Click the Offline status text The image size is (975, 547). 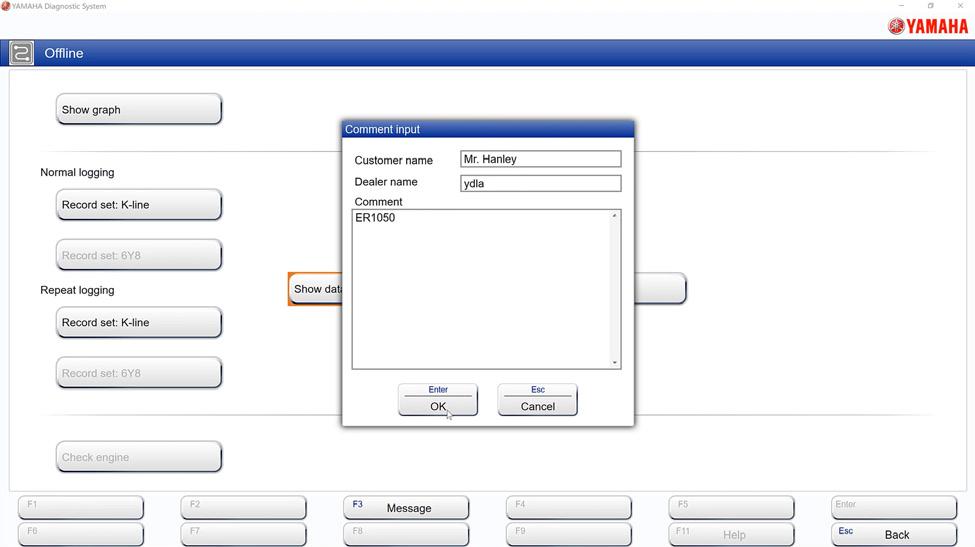pos(63,53)
